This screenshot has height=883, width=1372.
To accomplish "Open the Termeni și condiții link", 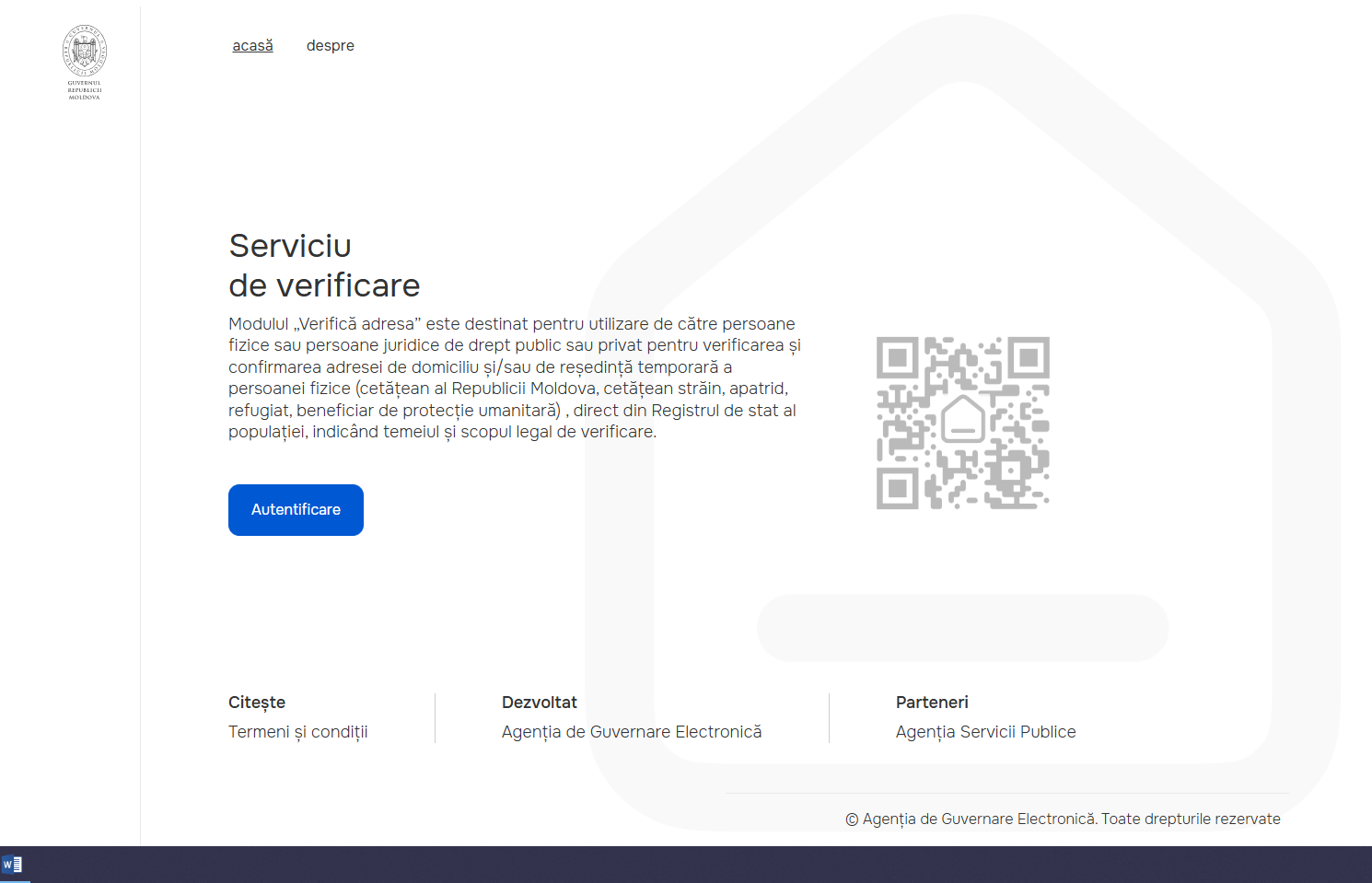I will point(298,732).
